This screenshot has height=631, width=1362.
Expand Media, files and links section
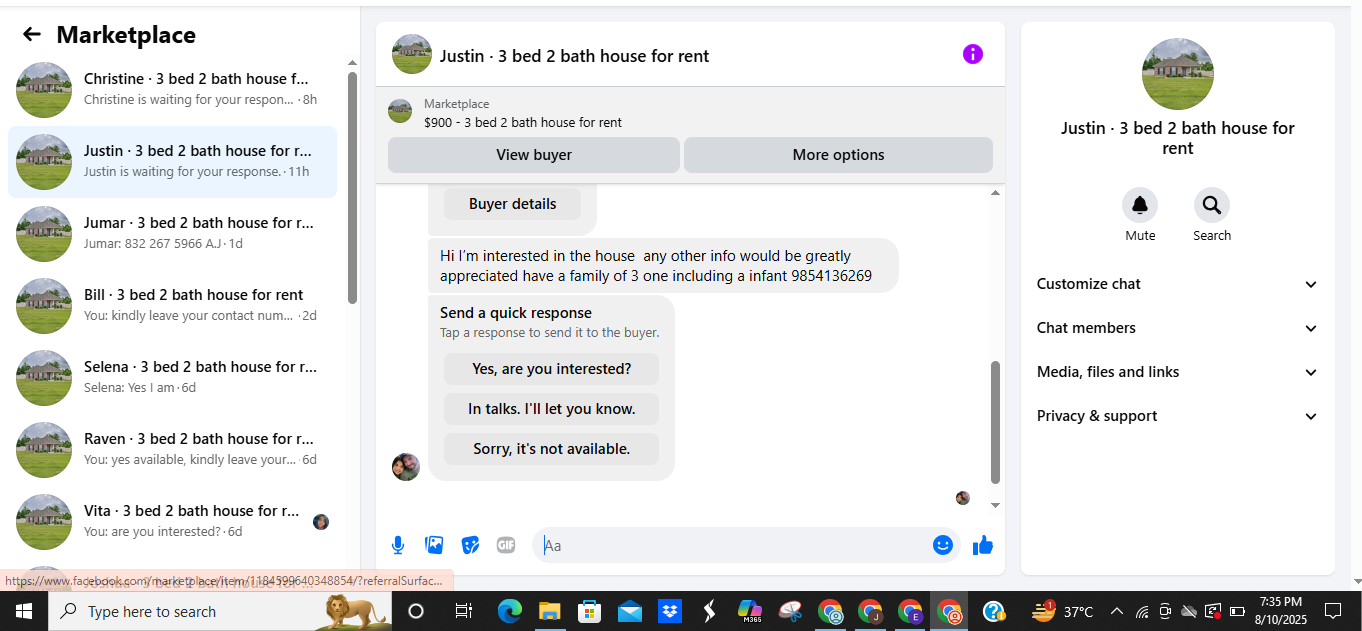point(1178,372)
